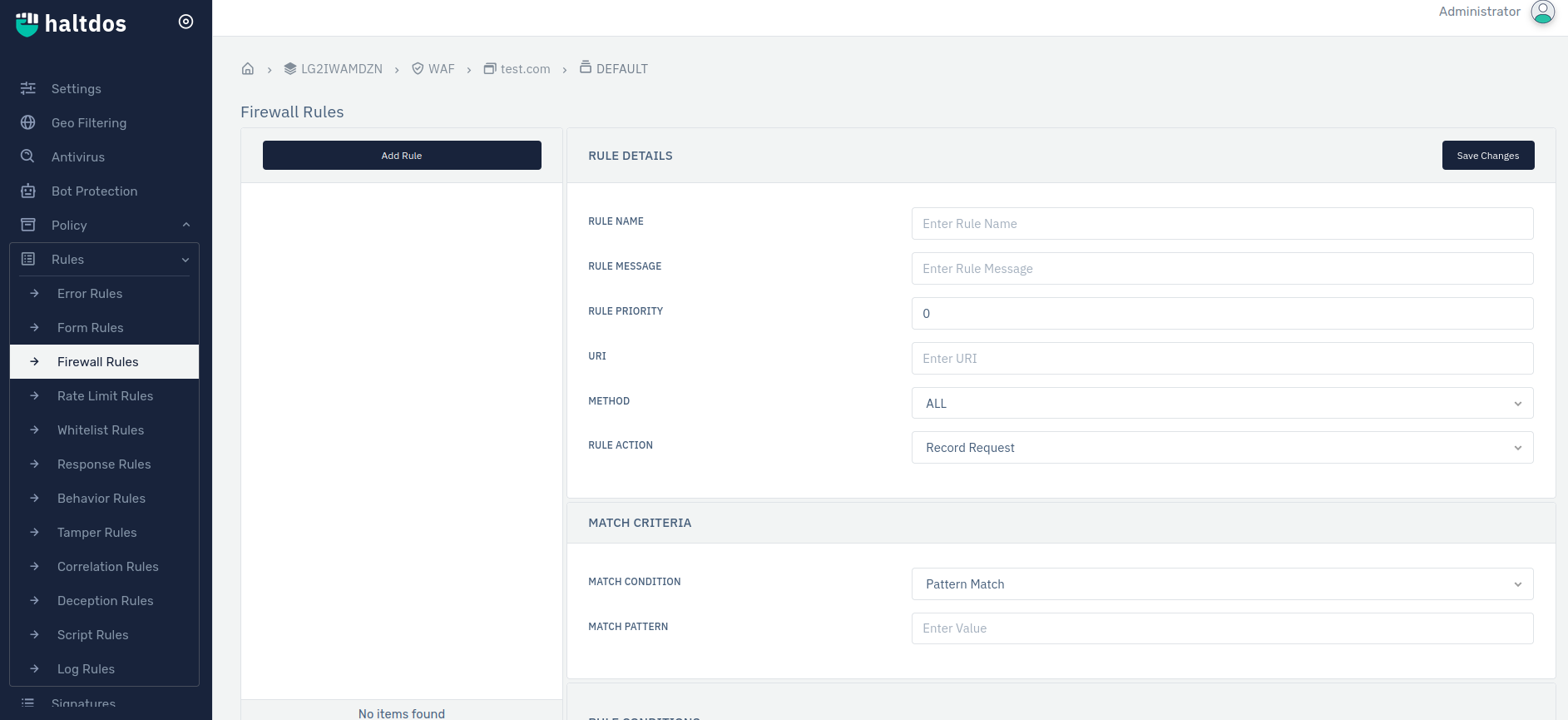Open the MATCH CONDITION dropdown
Viewport: 1568px width, 720px height.
click(x=1222, y=584)
